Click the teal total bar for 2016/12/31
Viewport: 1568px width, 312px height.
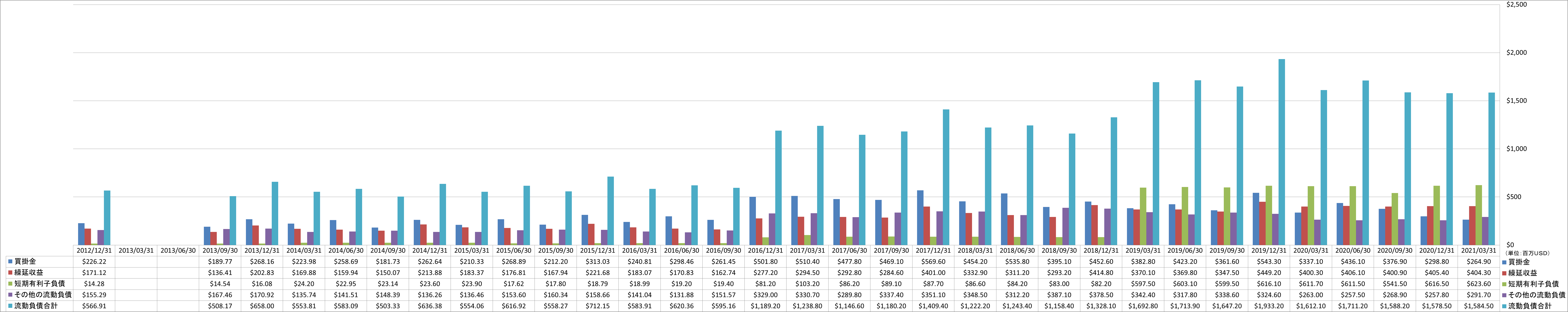coord(779,188)
